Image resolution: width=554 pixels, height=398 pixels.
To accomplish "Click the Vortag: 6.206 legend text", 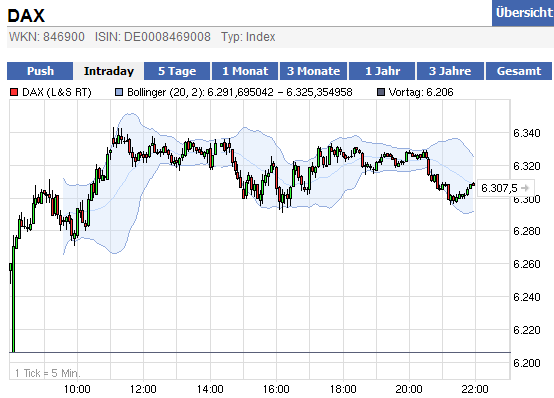I will [421, 92].
